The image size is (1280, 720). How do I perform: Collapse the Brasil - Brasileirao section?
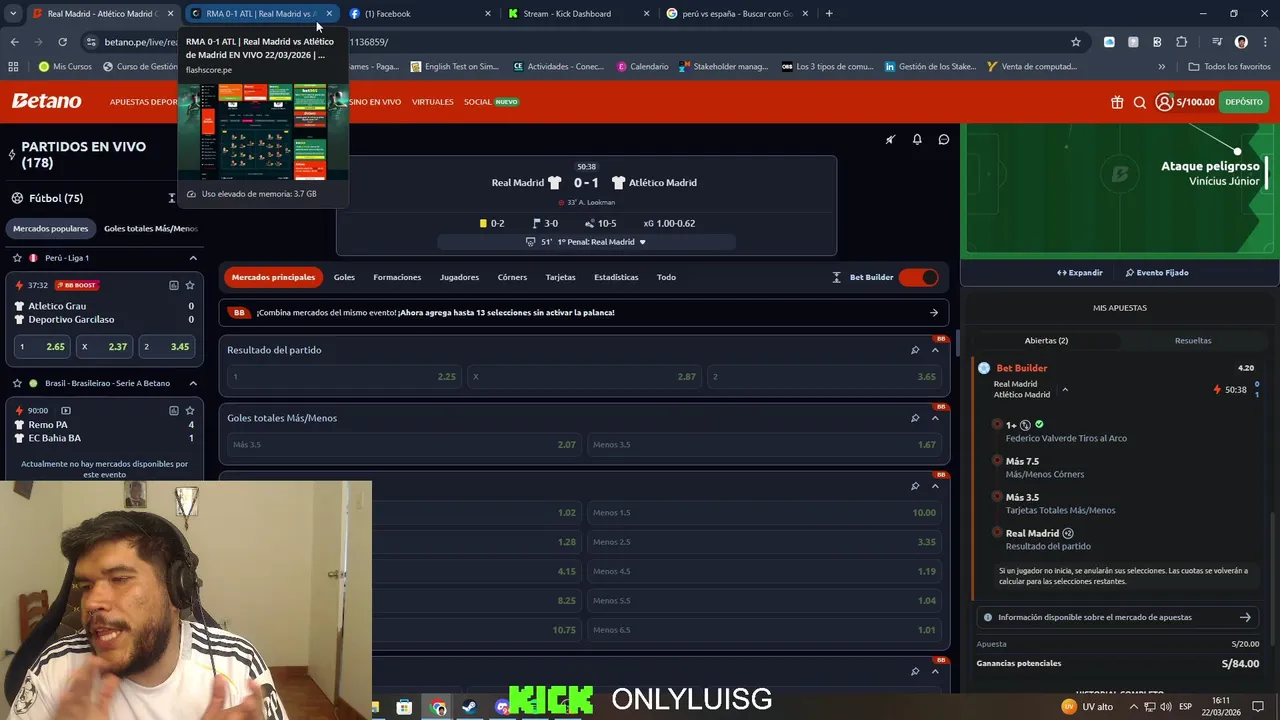193,383
